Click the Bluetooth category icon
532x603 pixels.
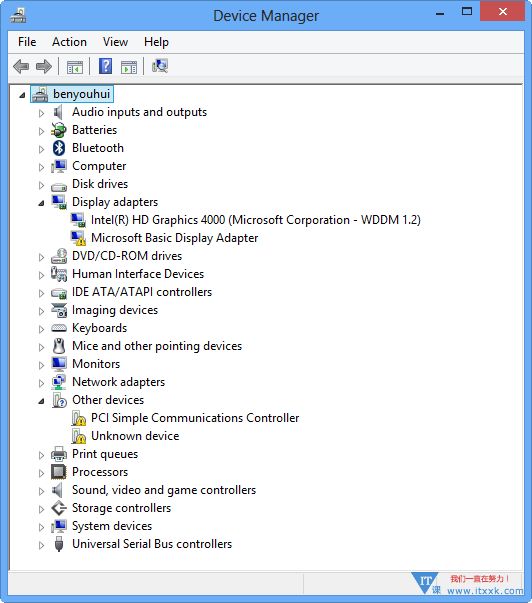[59, 148]
